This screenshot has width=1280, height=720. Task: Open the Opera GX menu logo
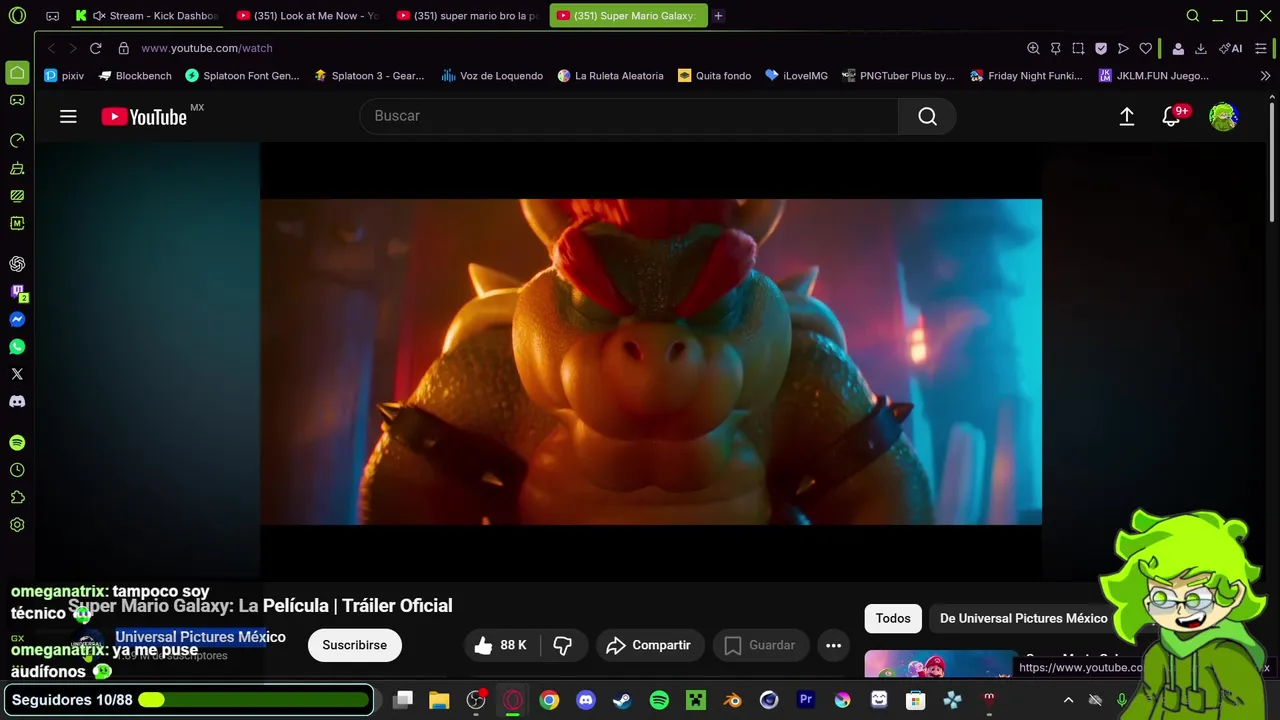pos(17,16)
